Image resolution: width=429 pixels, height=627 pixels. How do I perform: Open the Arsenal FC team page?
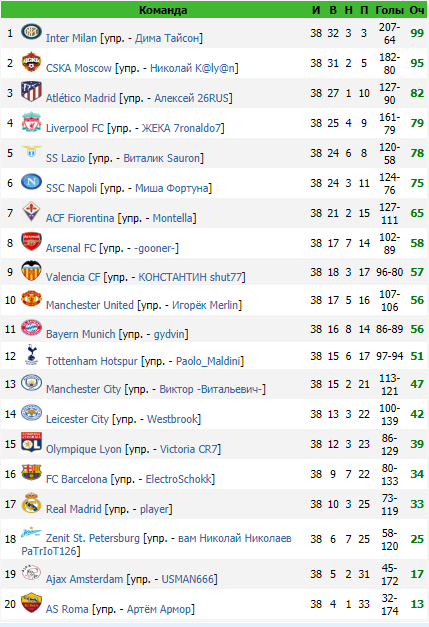(x=71, y=248)
